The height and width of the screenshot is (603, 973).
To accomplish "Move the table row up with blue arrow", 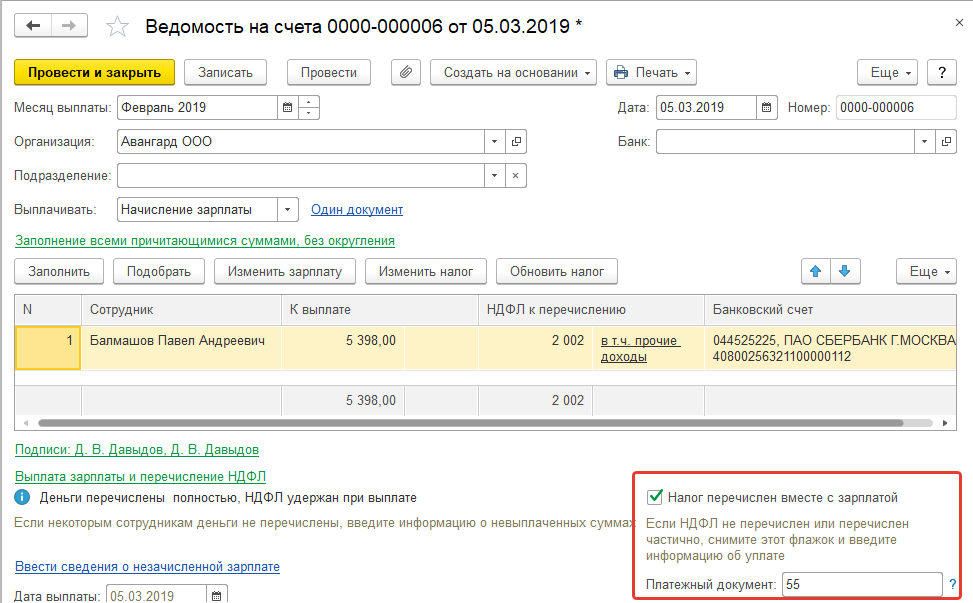I will point(816,271).
